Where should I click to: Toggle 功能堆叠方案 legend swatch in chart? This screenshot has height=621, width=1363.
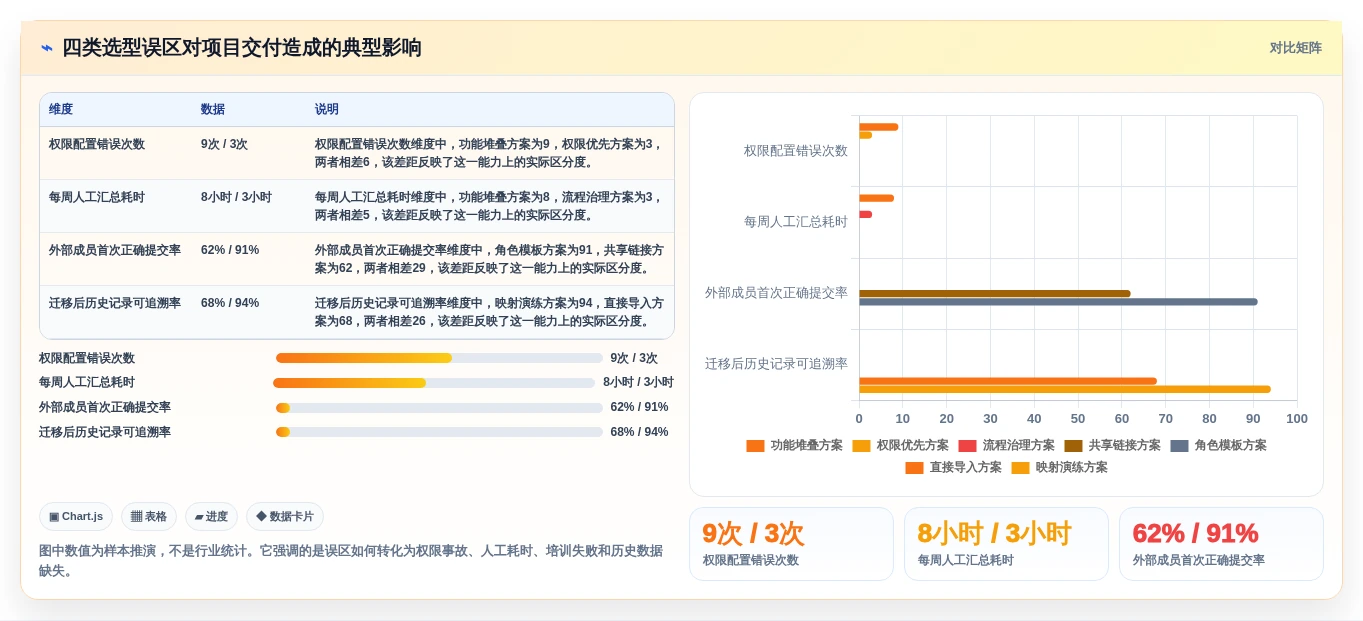click(755, 446)
